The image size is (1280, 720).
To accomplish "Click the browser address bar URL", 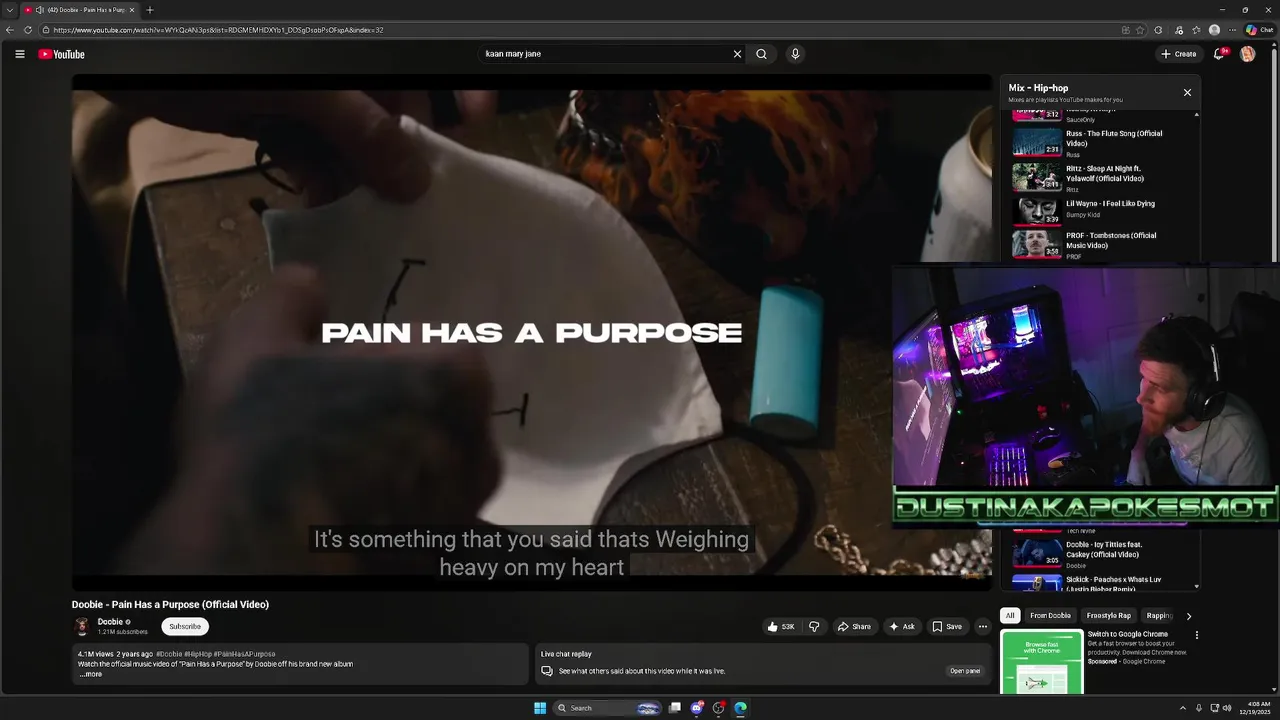I will 218,30.
